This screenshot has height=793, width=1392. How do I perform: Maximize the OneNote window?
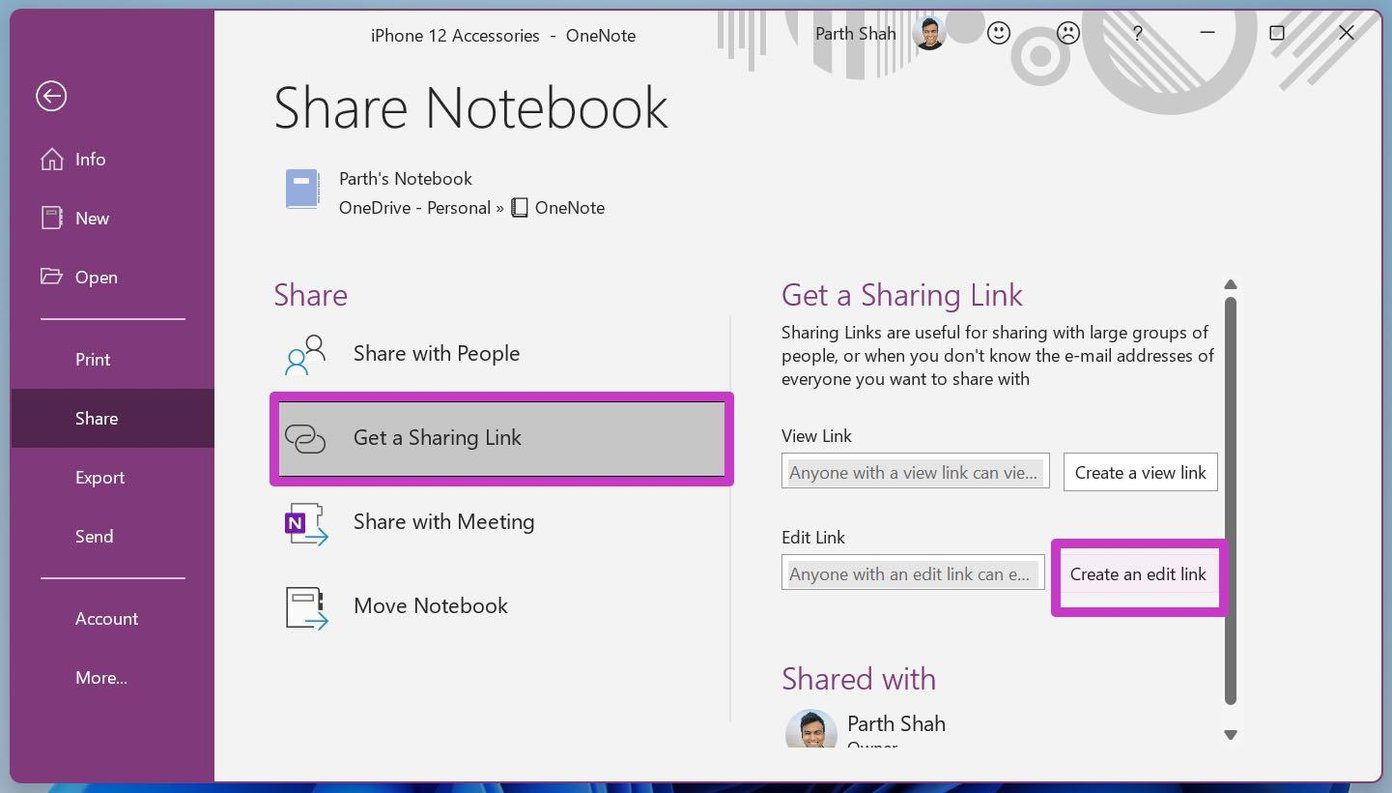click(1277, 33)
